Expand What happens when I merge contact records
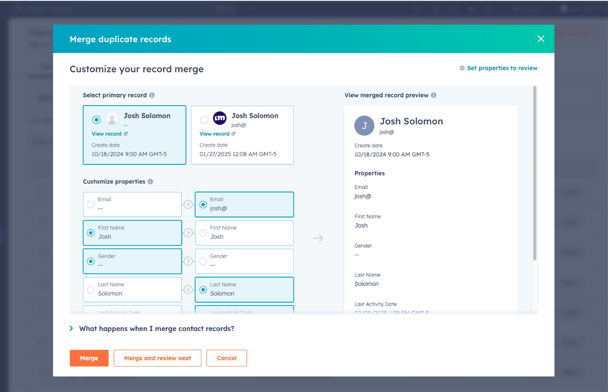The height and width of the screenshot is (392, 608). (152, 328)
